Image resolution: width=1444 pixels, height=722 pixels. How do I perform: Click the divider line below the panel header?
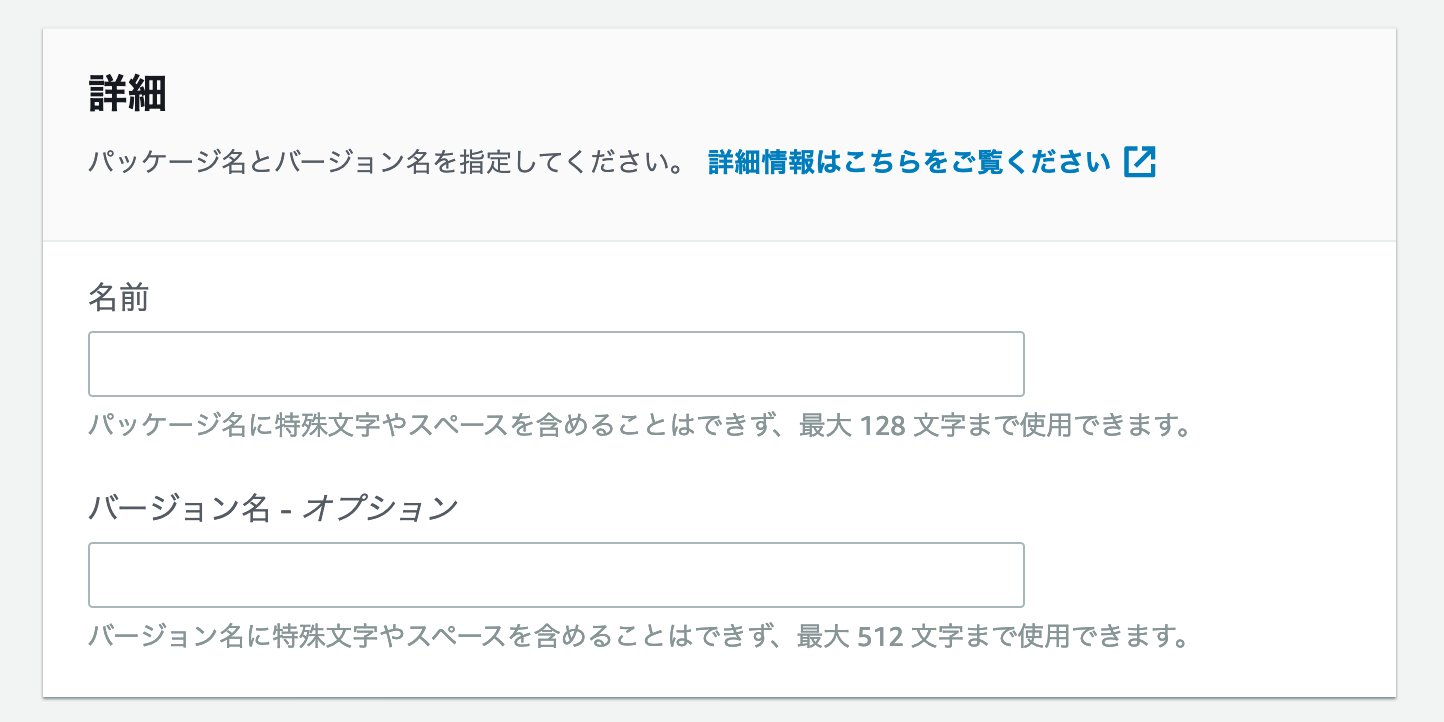(719, 241)
